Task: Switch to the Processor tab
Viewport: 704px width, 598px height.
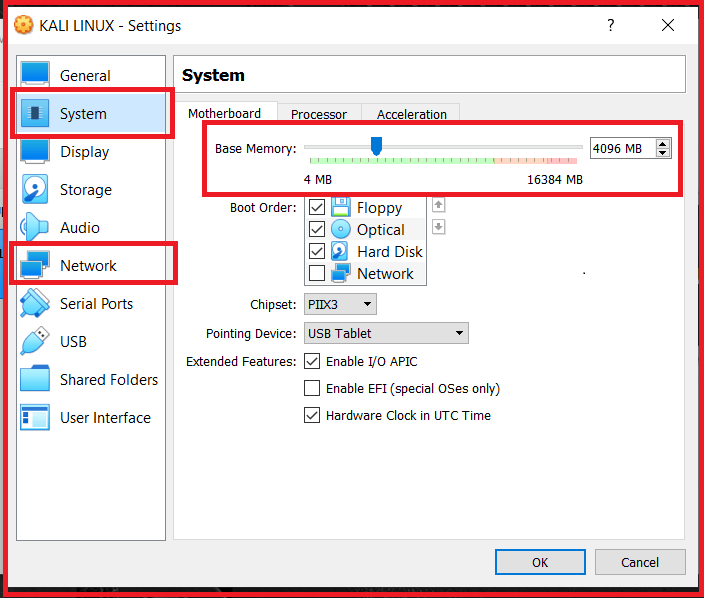Action: tap(319, 114)
